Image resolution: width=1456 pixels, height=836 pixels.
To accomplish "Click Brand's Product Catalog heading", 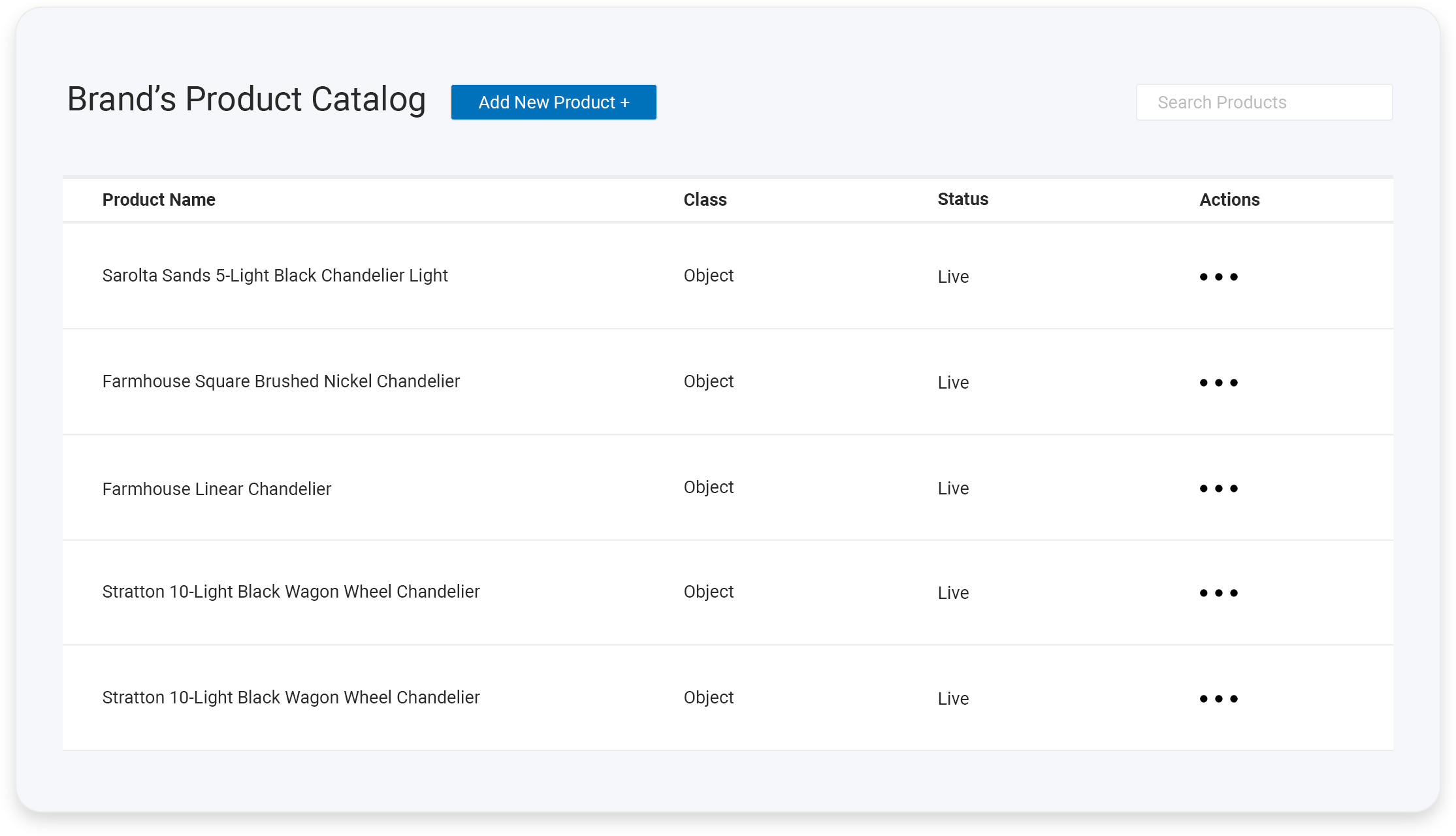I will tap(246, 100).
